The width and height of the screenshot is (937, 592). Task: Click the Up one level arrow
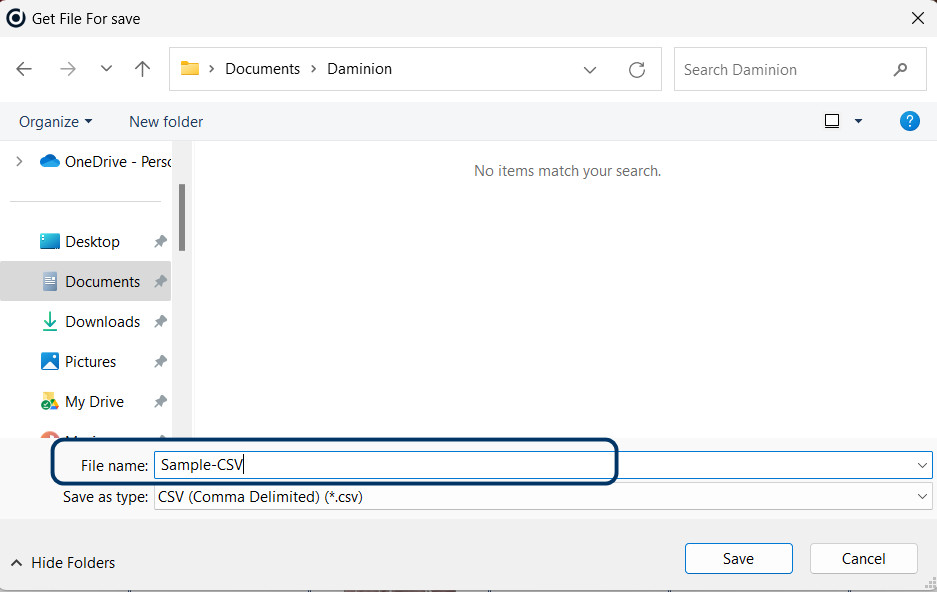pyautogui.click(x=143, y=69)
